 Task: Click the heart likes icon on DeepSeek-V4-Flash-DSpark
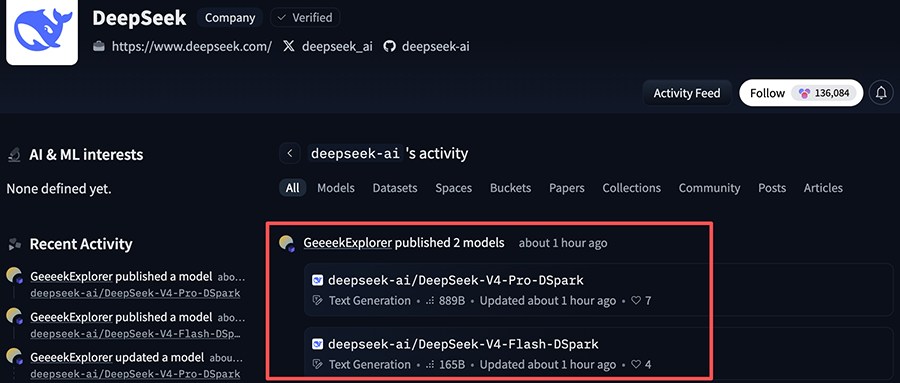(635, 365)
